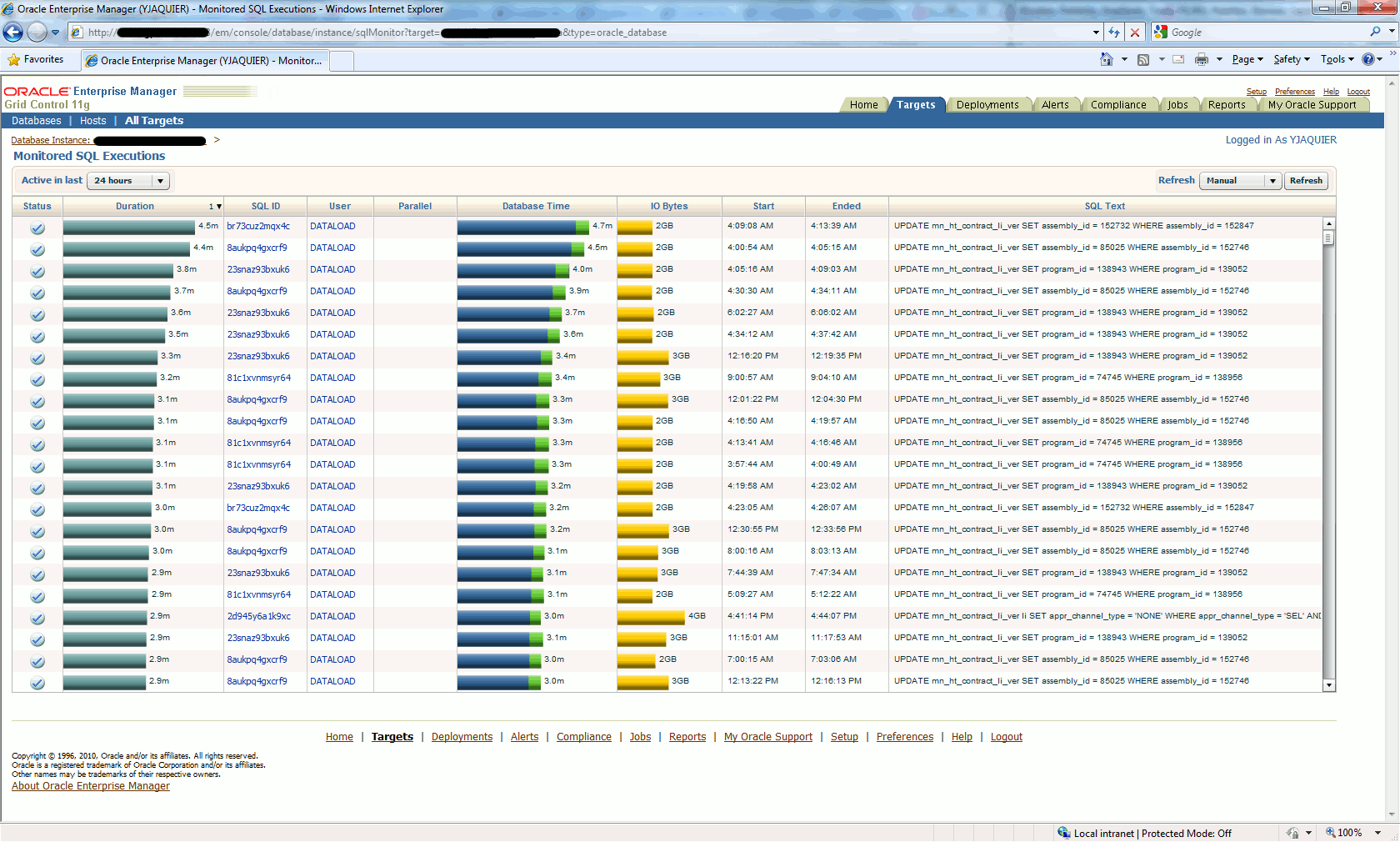Select the My Oracle Support tab
The width and height of the screenshot is (1400, 842).
click(x=1312, y=105)
